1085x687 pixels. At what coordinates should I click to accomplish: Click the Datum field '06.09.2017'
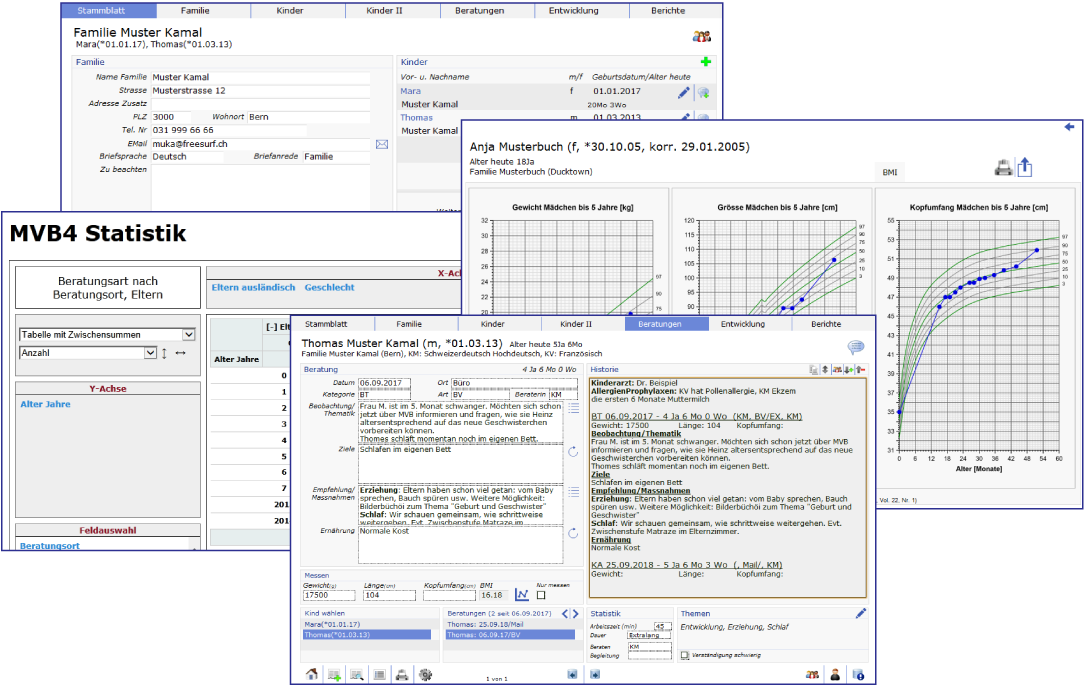click(385, 383)
